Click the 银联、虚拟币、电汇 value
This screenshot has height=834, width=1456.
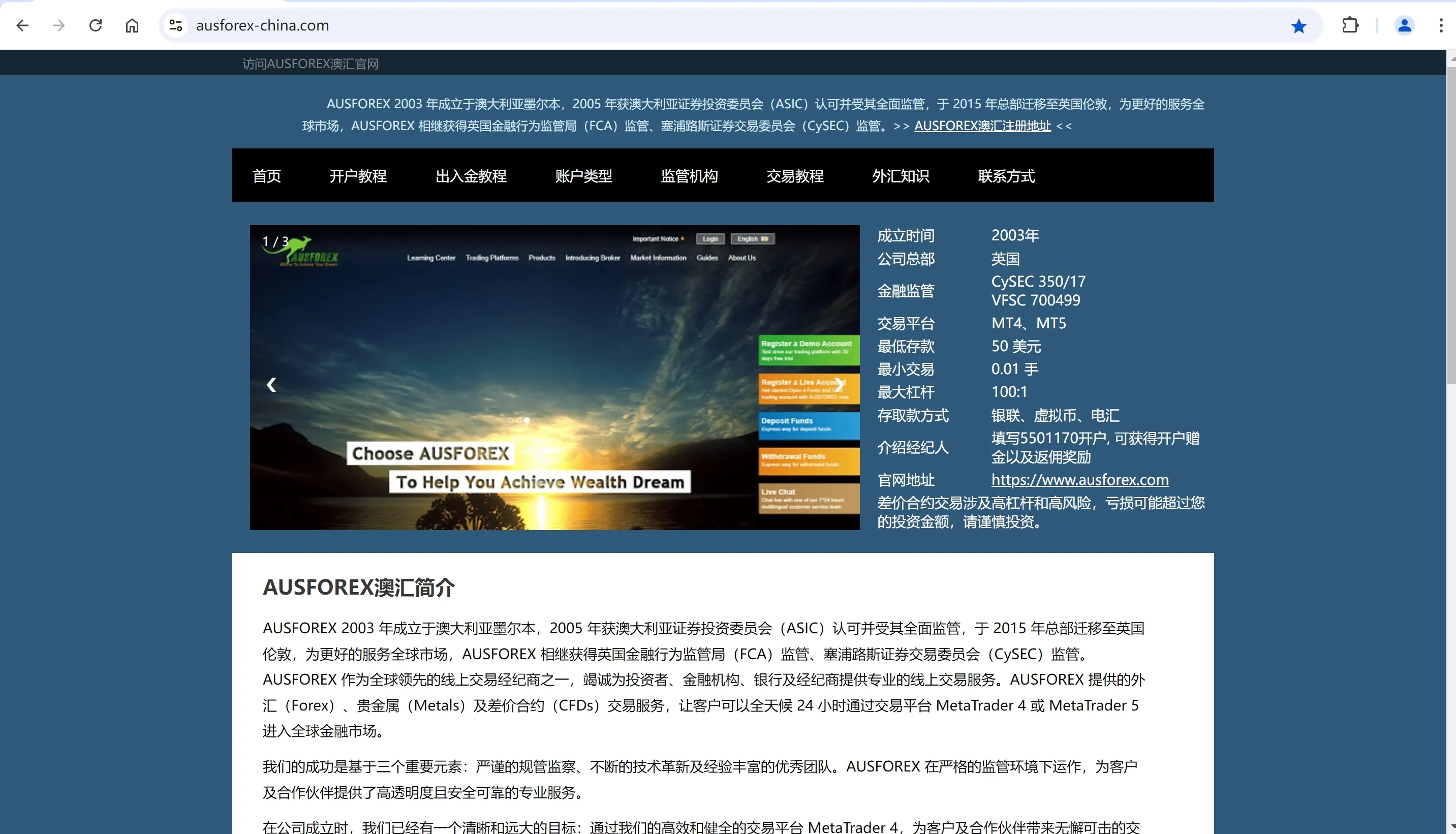coord(1055,415)
